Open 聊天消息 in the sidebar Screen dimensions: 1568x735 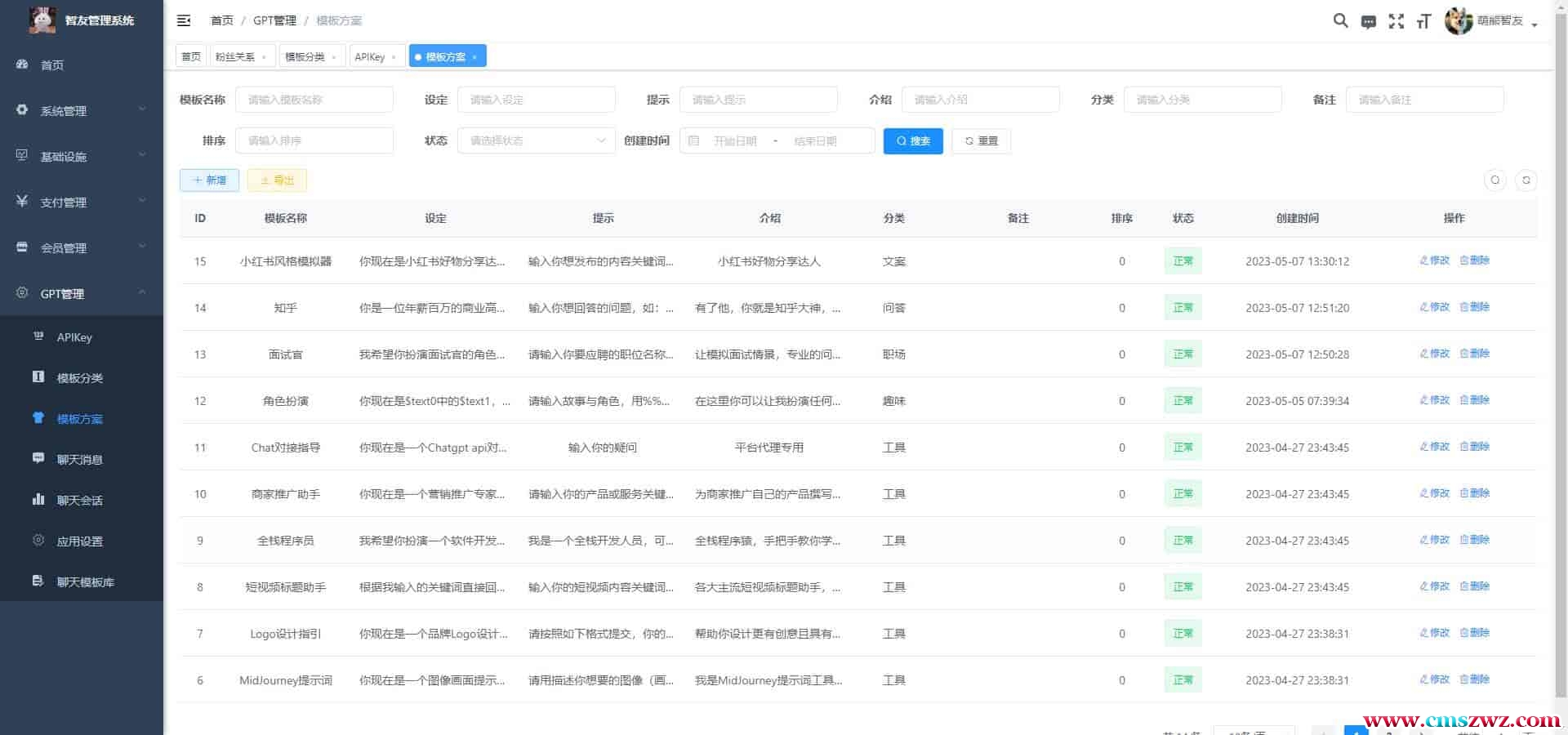(x=80, y=459)
